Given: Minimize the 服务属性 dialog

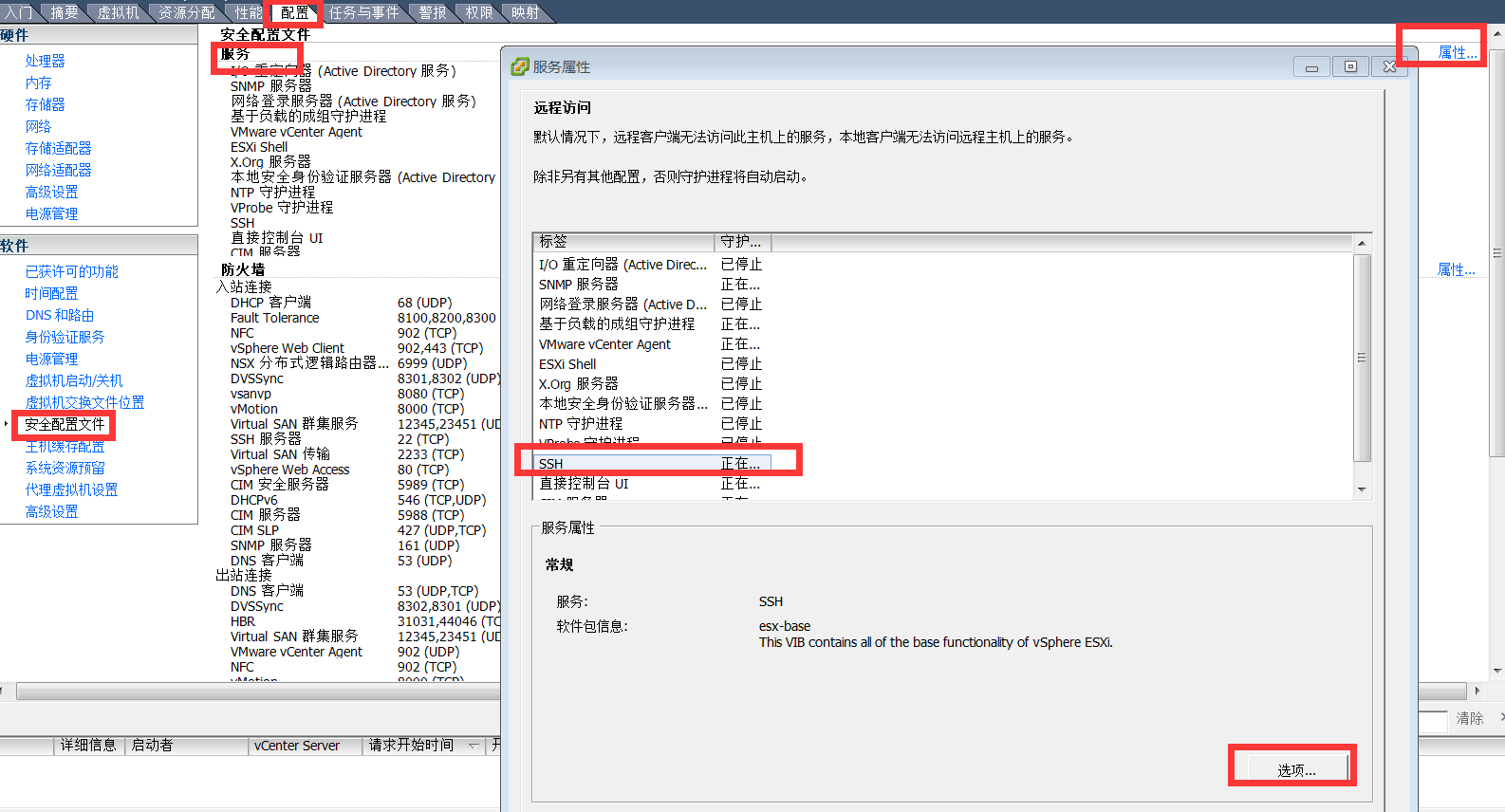Looking at the screenshot, I should 1310,66.
